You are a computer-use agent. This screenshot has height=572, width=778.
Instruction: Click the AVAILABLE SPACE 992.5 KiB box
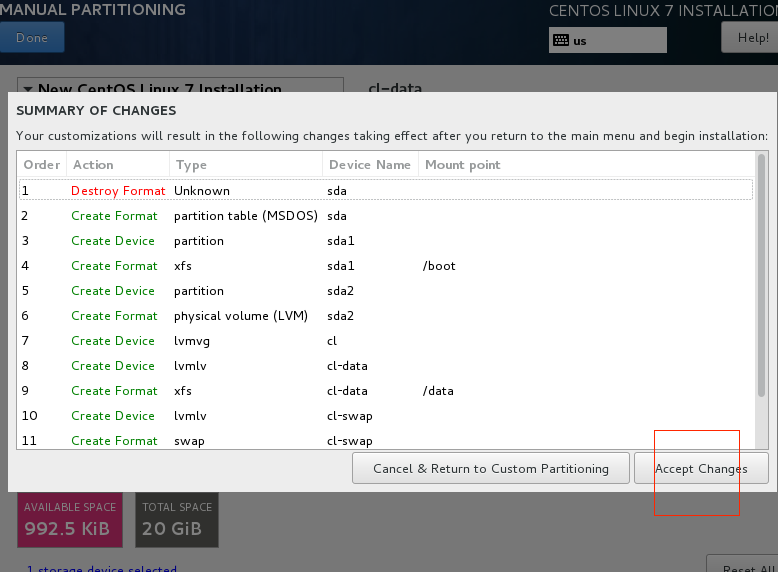pyautogui.click(x=70, y=519)
